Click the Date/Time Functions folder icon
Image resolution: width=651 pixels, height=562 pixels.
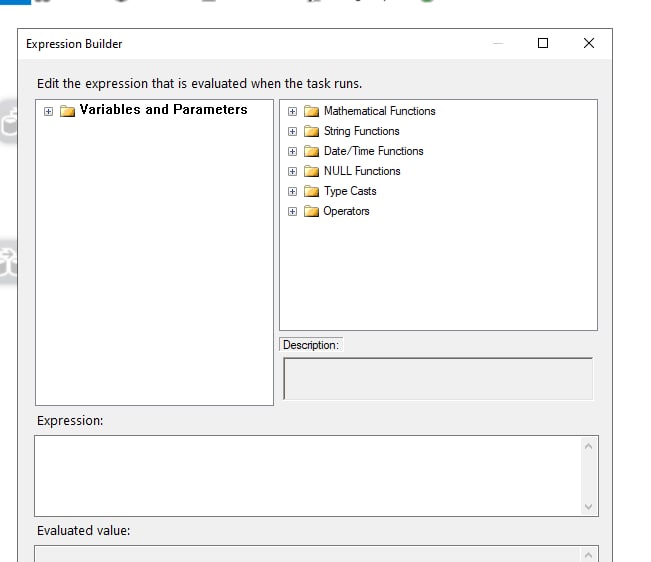[311, 151]
